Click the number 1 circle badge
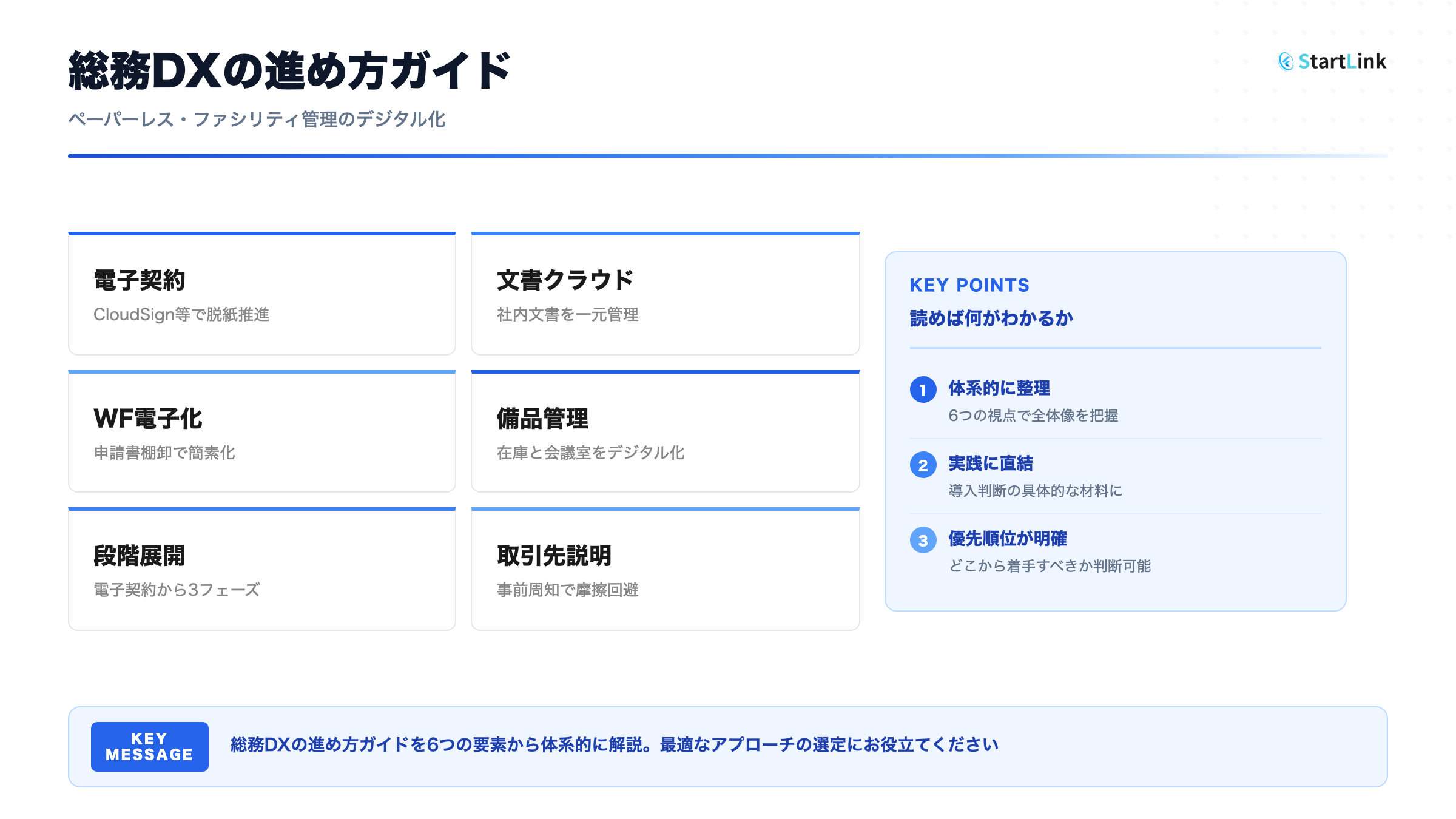1456x819 pixels. pyautogui.click(x=923, y=389)
